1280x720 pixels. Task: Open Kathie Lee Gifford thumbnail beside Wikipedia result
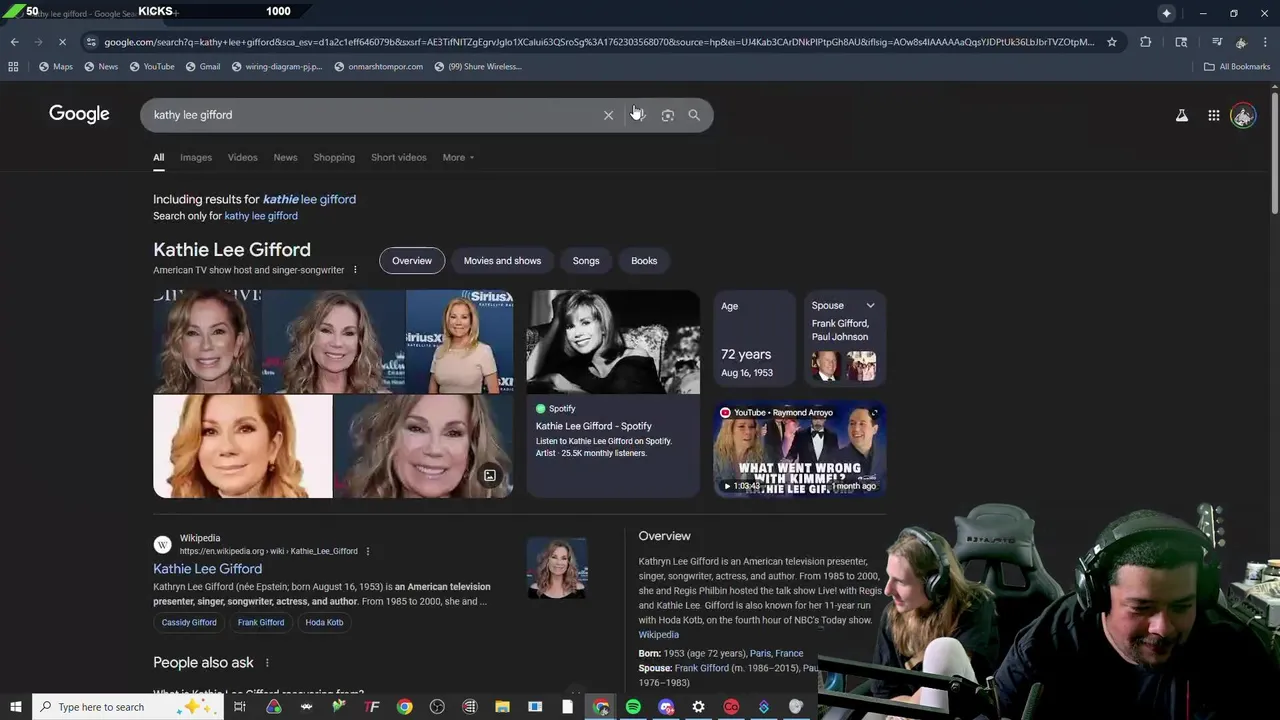coord(557,568)
